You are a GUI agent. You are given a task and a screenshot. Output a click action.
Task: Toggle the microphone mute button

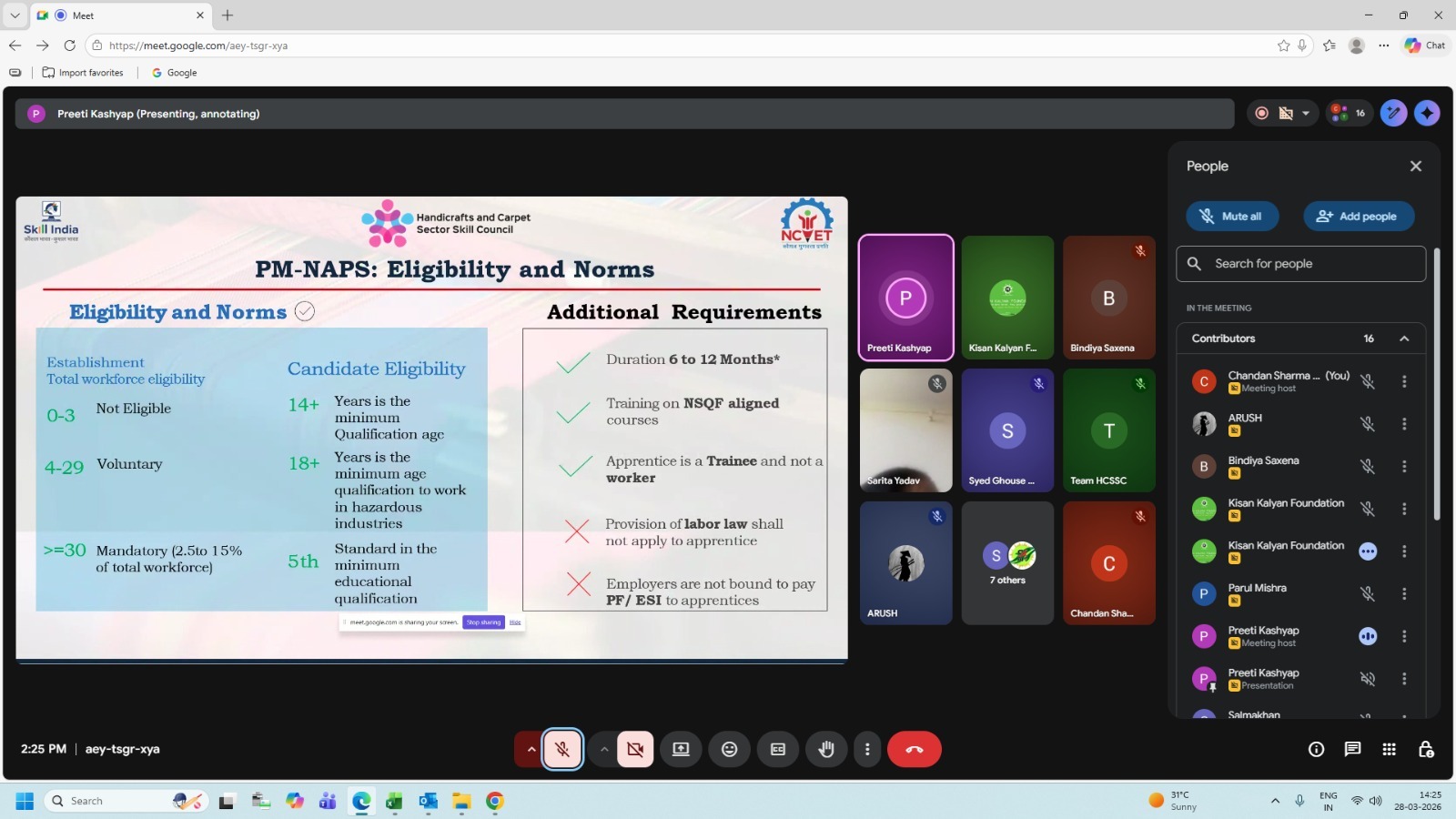[562, 749]
